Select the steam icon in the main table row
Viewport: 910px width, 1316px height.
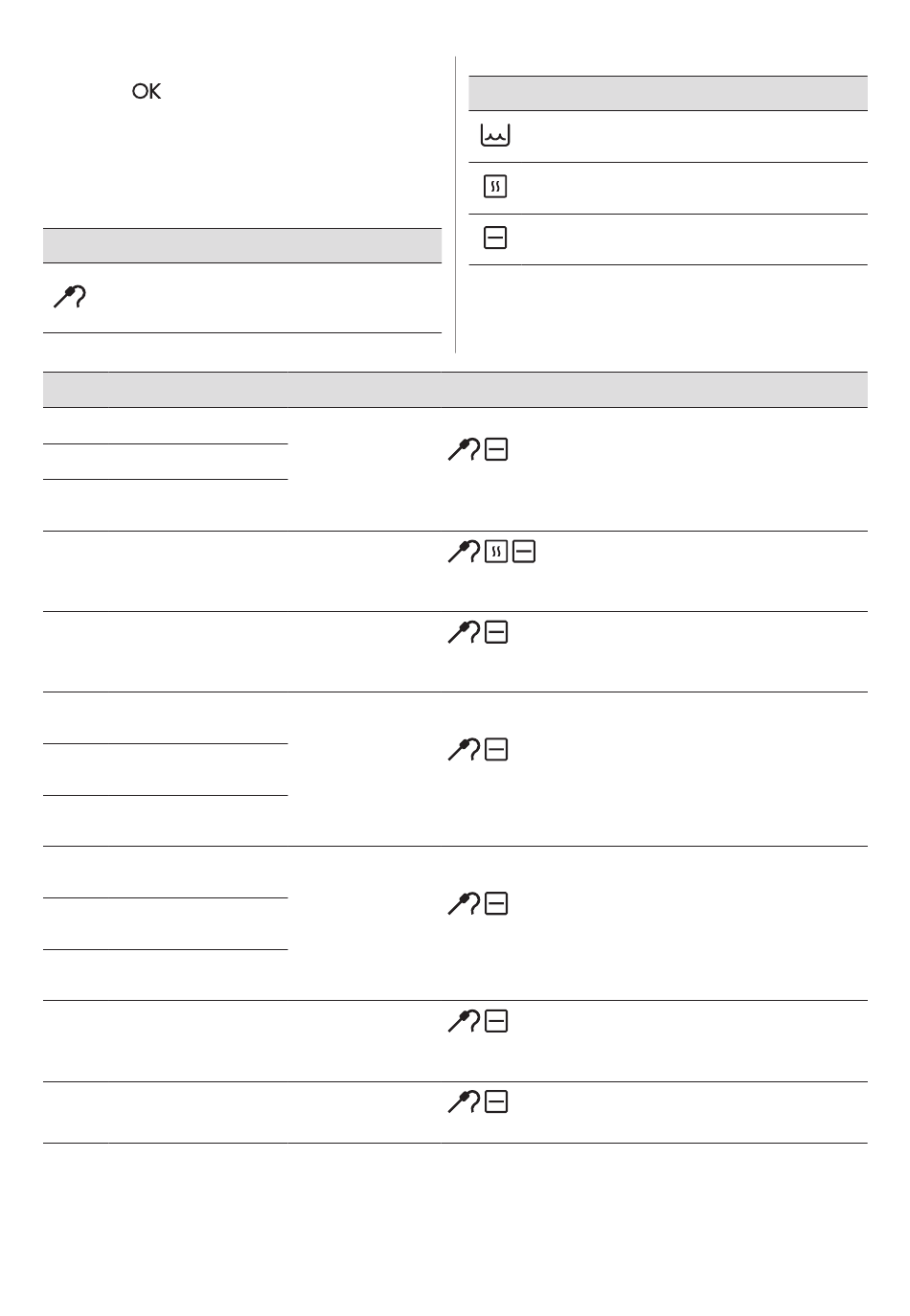pos(496,552)
